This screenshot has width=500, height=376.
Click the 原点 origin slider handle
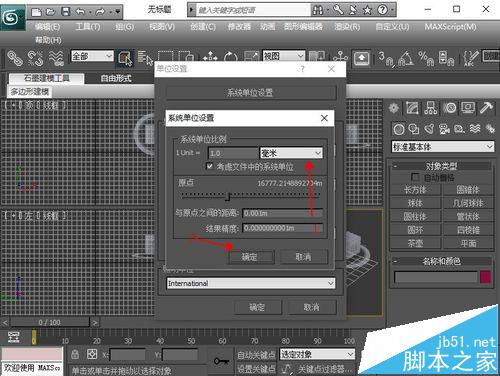tap(228, 197)
